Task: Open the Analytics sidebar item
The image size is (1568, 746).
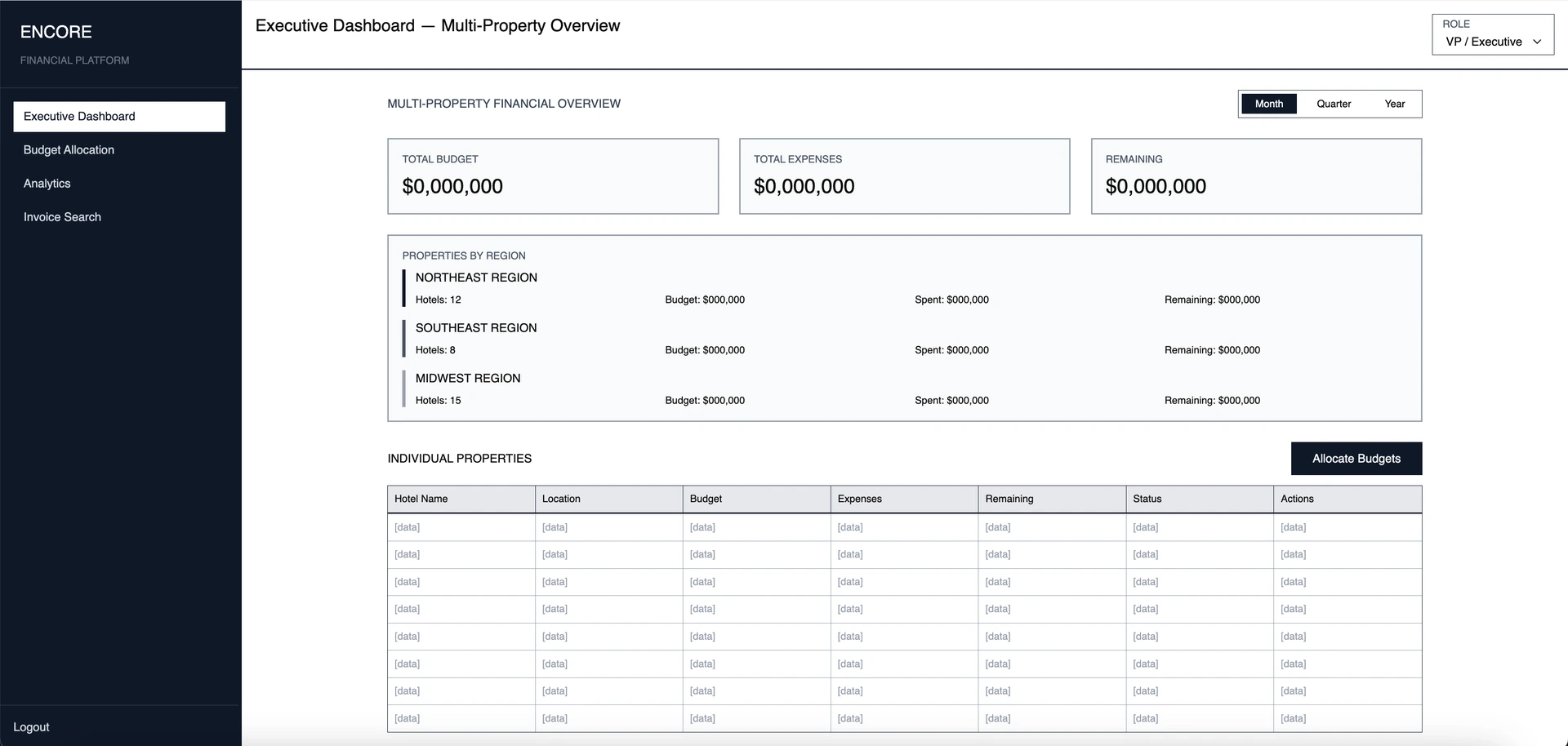Action: [47, 184]
